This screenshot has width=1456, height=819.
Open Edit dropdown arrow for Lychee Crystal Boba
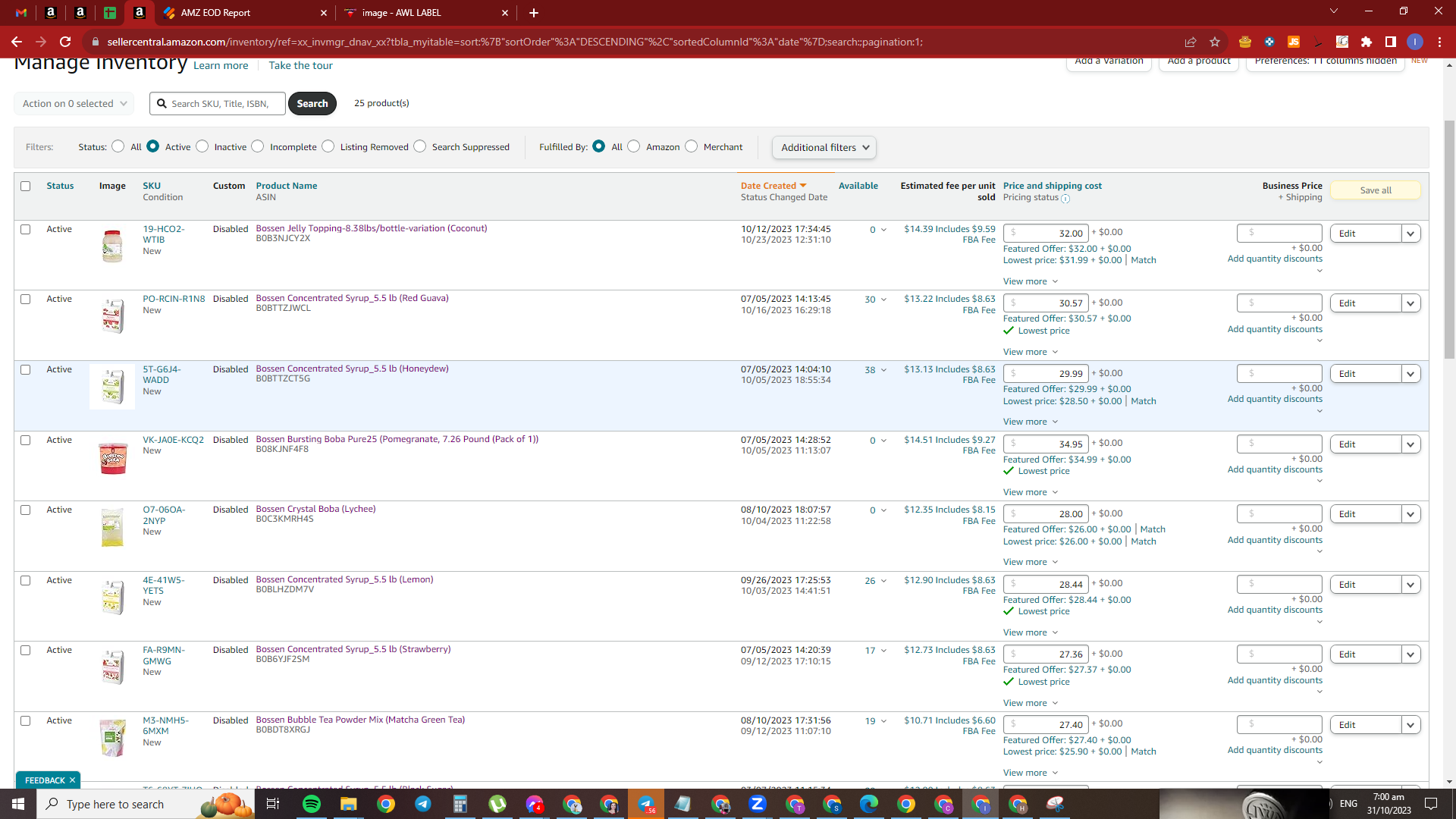tap(1410, 514)
